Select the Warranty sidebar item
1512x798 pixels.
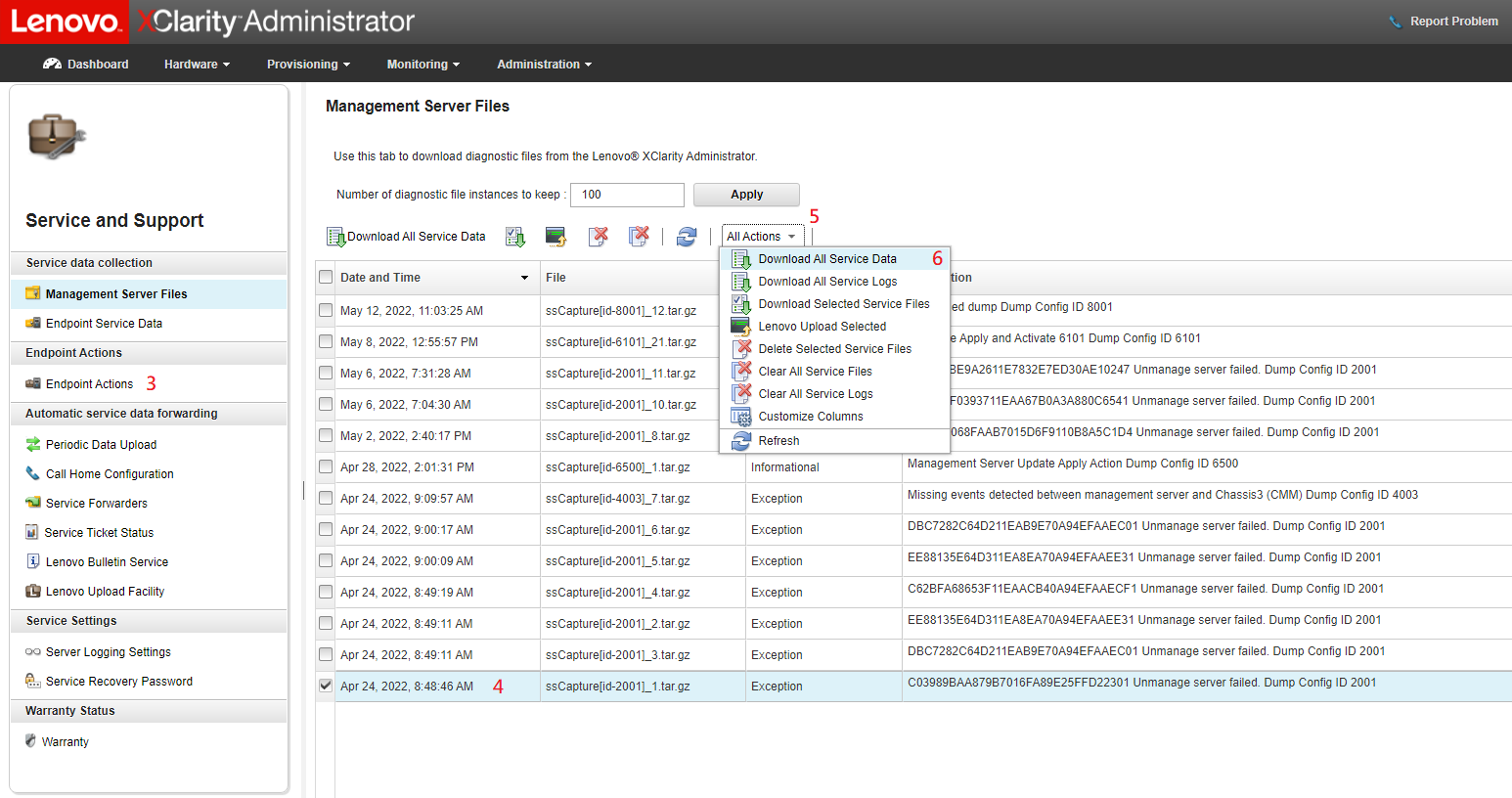[x=65, y=741]
